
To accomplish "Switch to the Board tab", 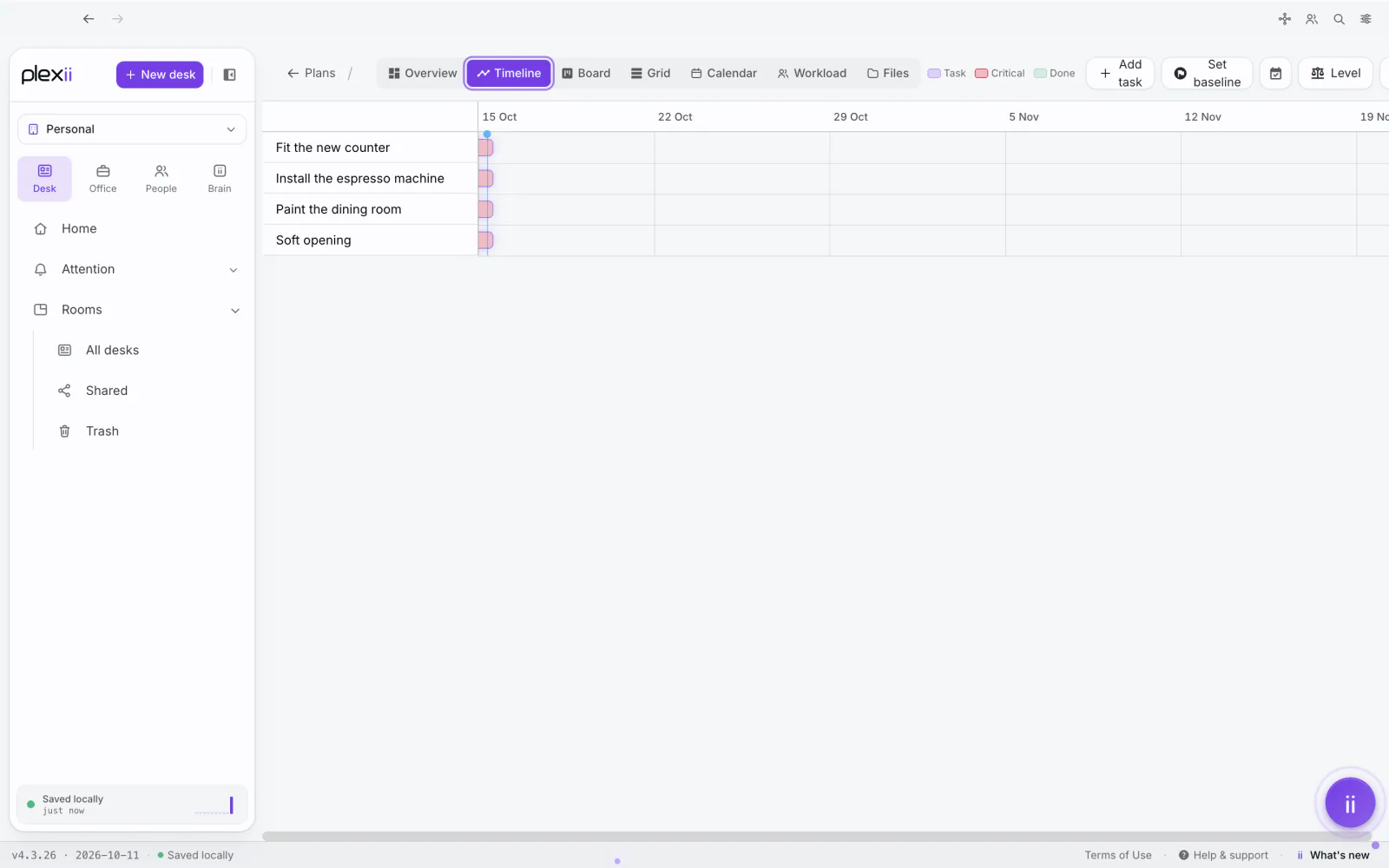I will point(586,73).
